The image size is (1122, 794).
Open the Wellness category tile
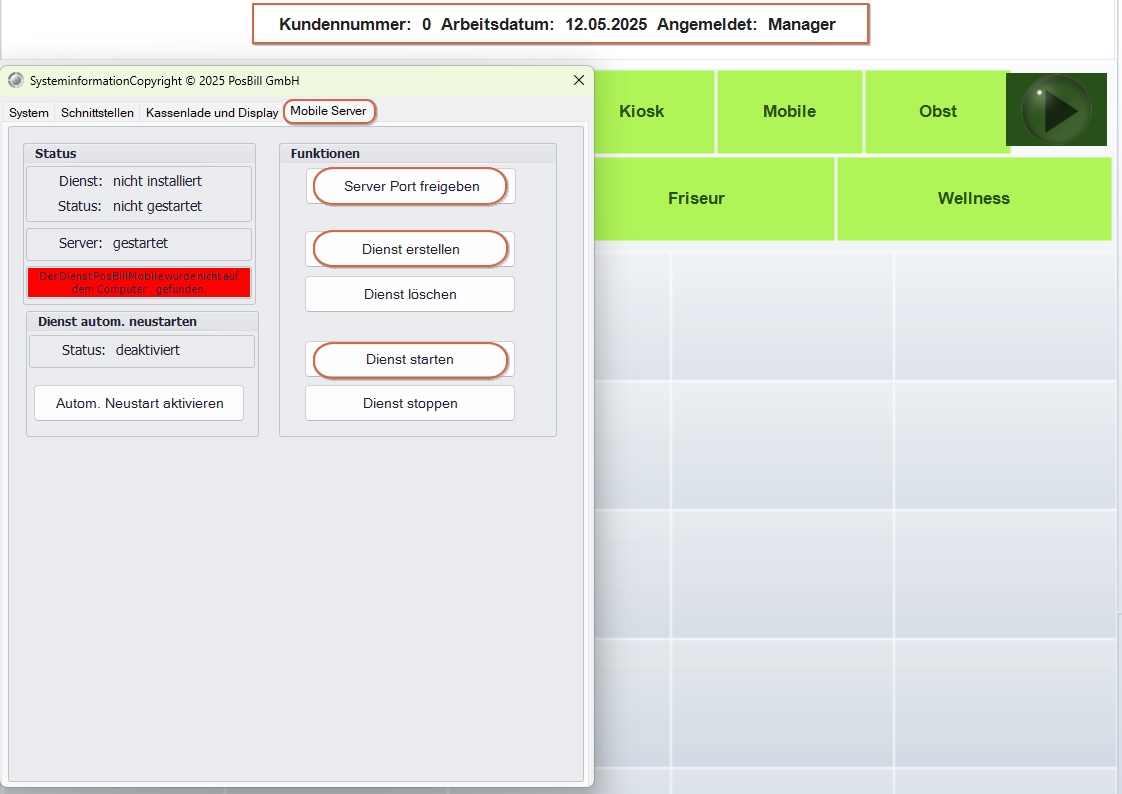pyautogui.click(x=973, y=198)
